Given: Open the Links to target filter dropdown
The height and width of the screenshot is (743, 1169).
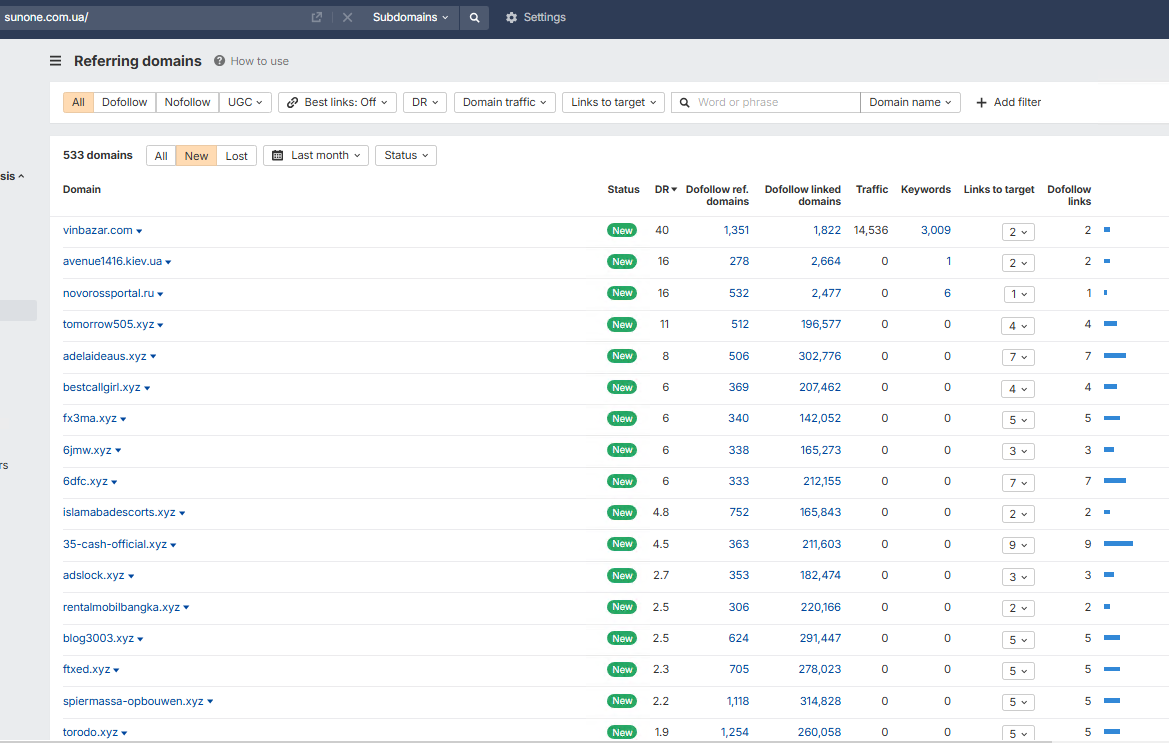Looking at the screenshot, I should click(614, 102).
